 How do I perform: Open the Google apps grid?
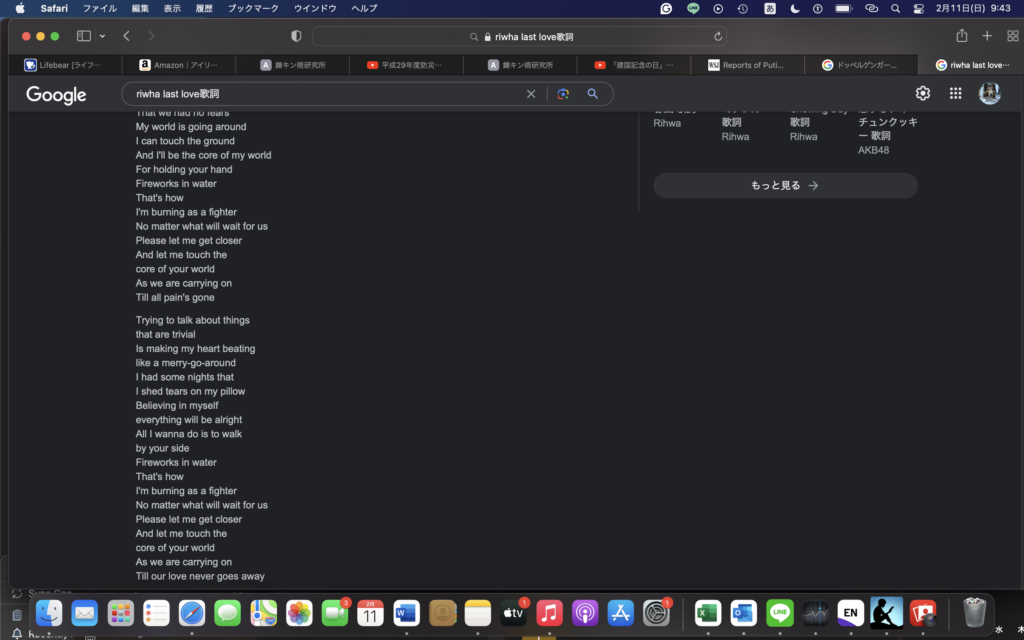pyautogui.click(x=956, y=93)
